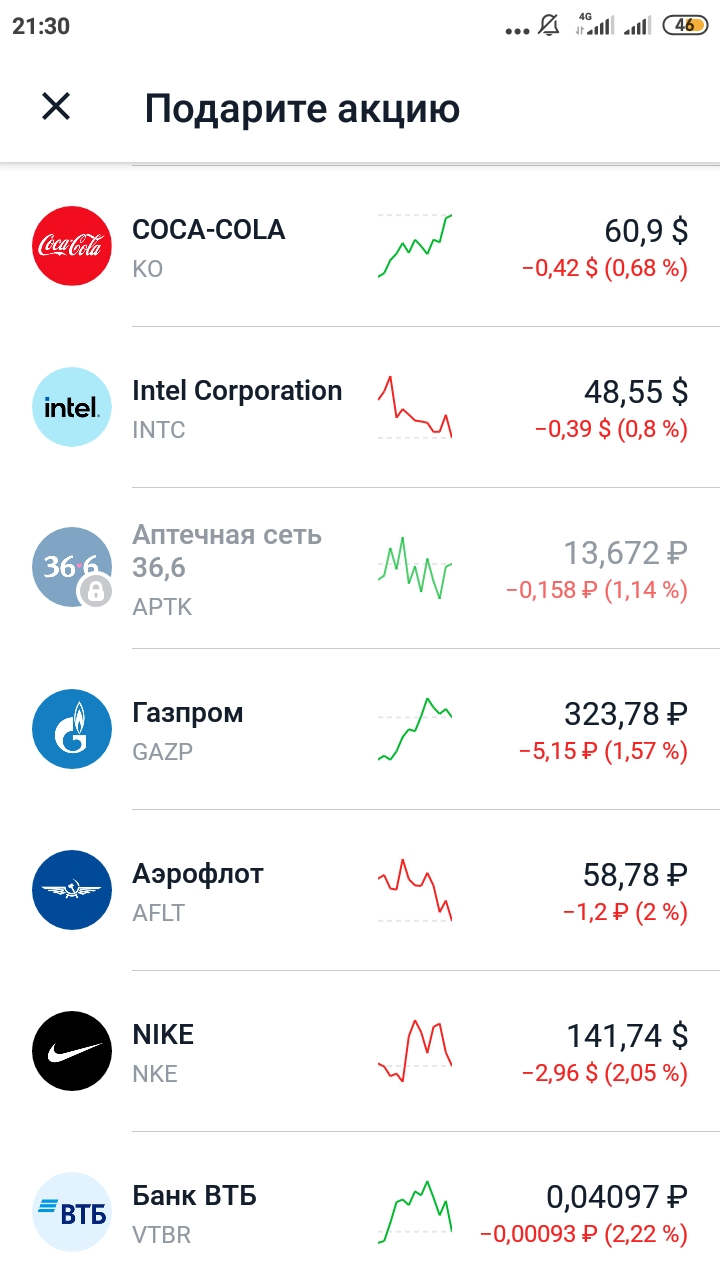This screenshot has height=1280, width=720.
Task: Tap the Аптечная сеть 36,6 logo
Action: click(x=71, y=568)
